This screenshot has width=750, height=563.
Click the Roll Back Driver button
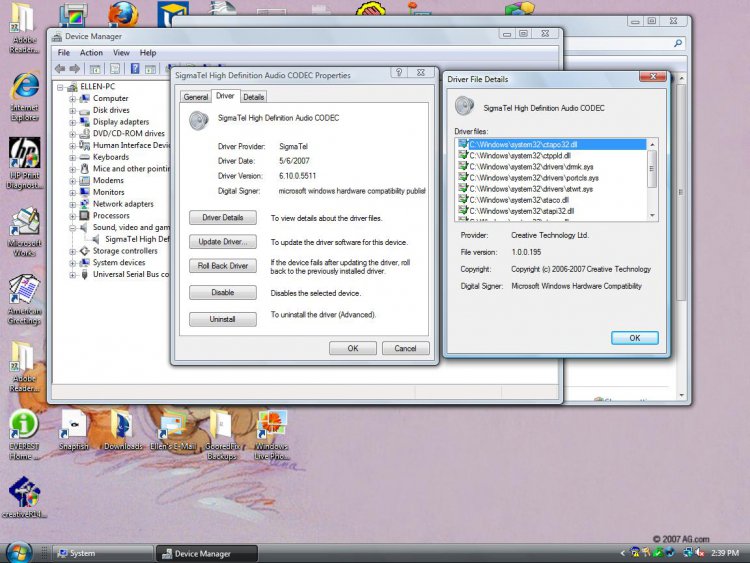pos(222,266)
